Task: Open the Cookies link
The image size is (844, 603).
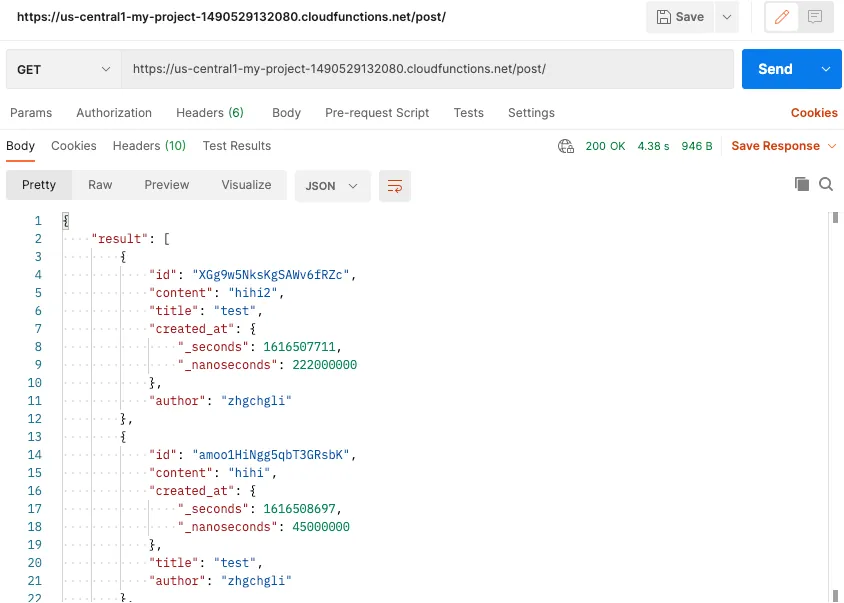Action: [x=814, y=113]
